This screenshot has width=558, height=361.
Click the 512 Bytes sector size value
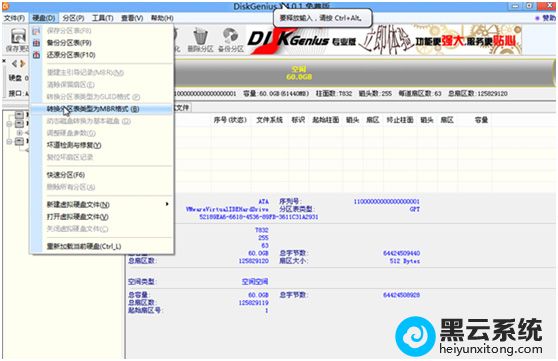point(405,261)
